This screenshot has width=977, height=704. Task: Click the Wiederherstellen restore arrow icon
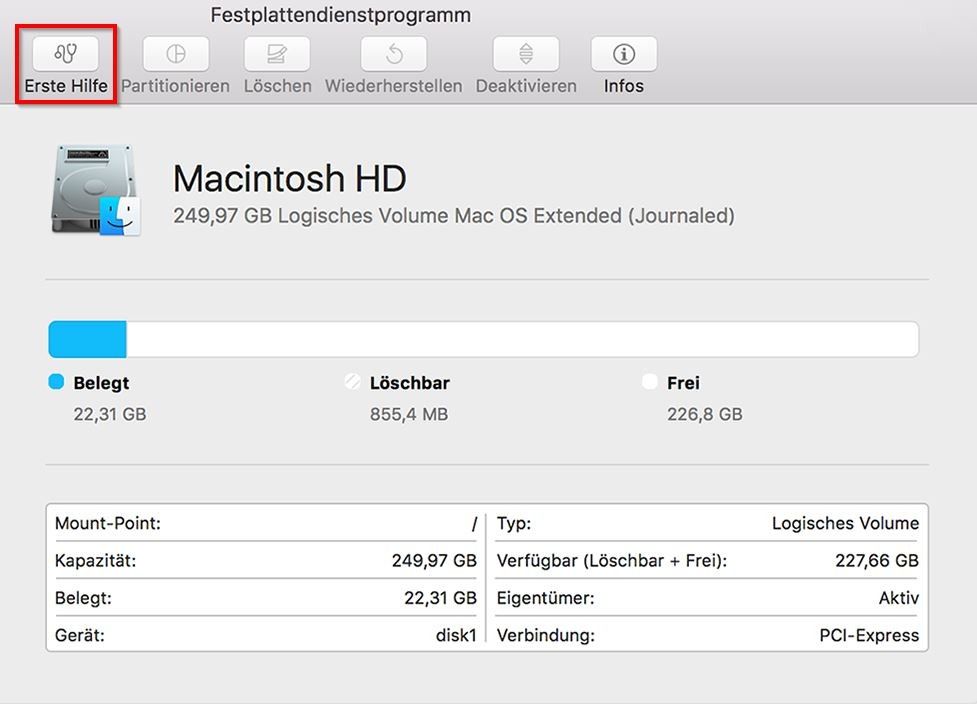(x=393, y=53)
